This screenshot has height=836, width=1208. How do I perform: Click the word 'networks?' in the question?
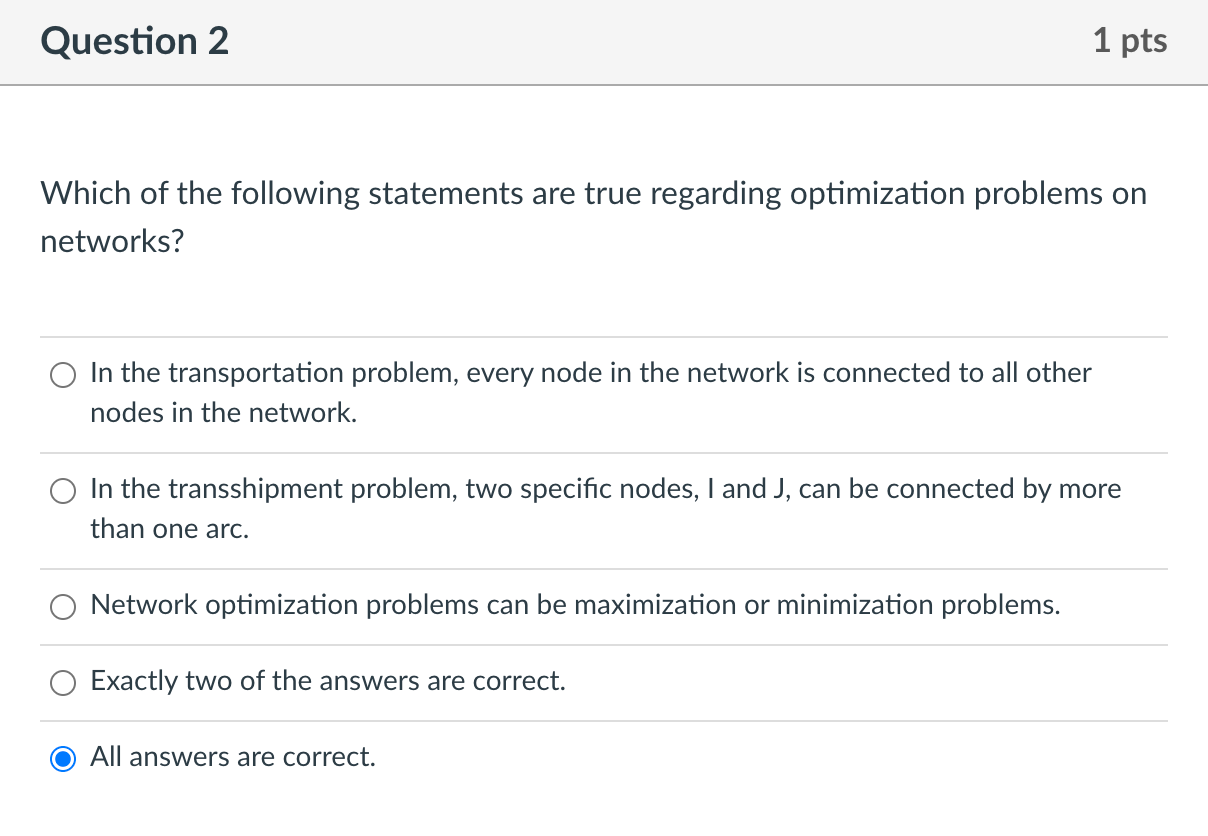click(x=110, y=240)
